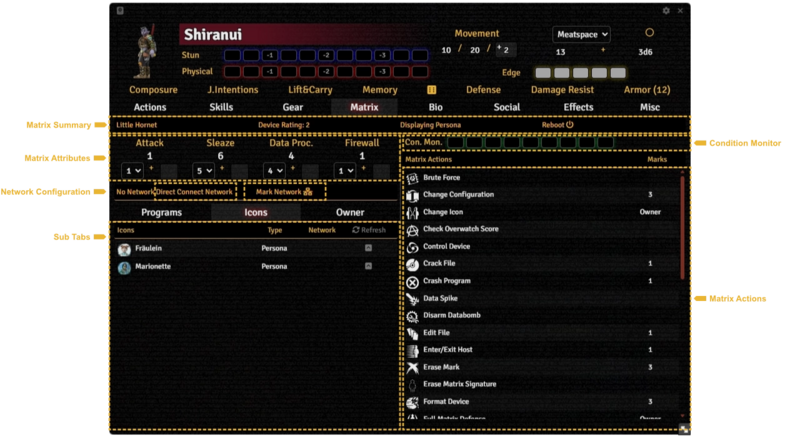
Task: Toggle the first Stun damage box
Action: coord(231,55)
